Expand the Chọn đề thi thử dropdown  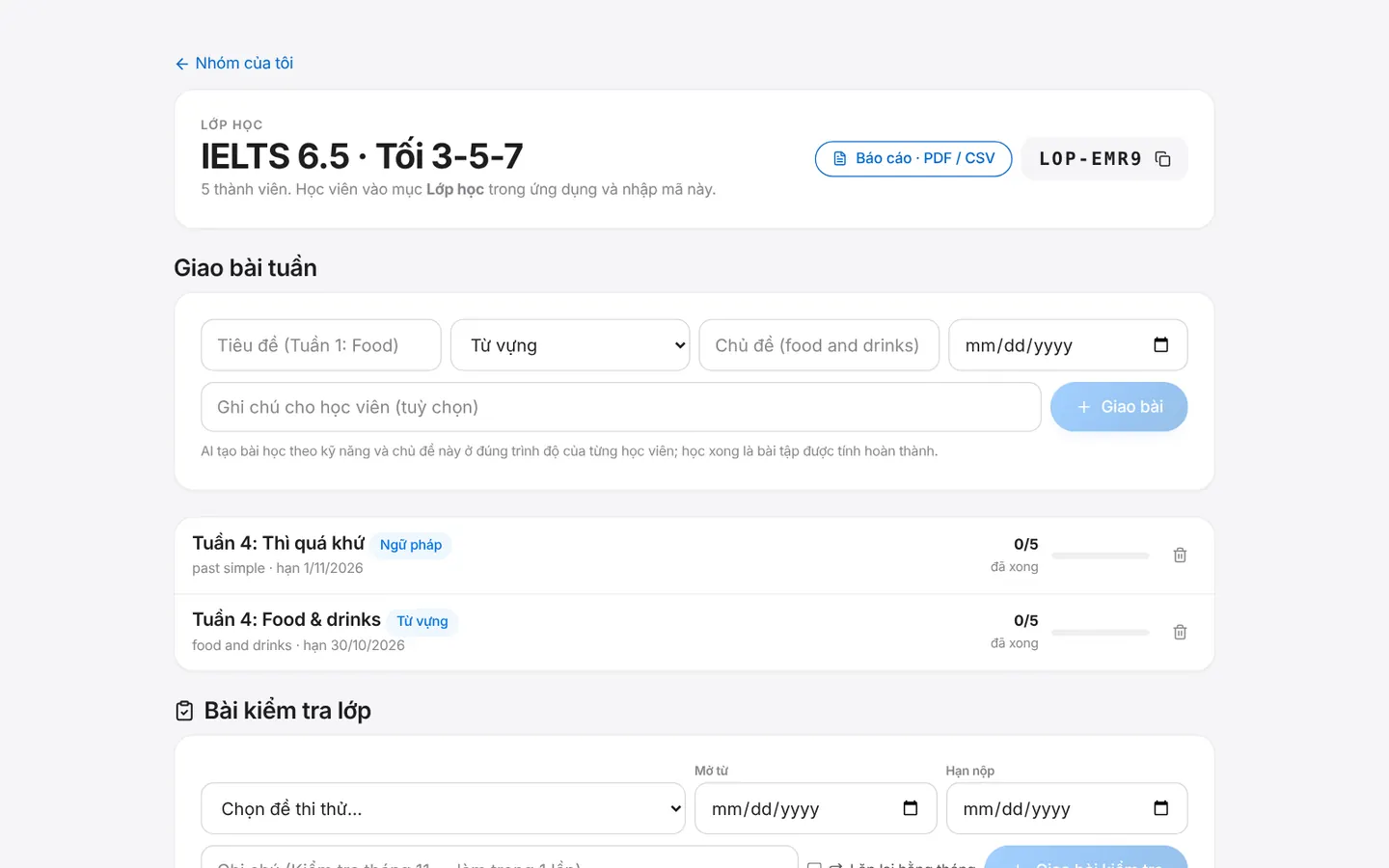pyautogui.click(x=443, y=808)
